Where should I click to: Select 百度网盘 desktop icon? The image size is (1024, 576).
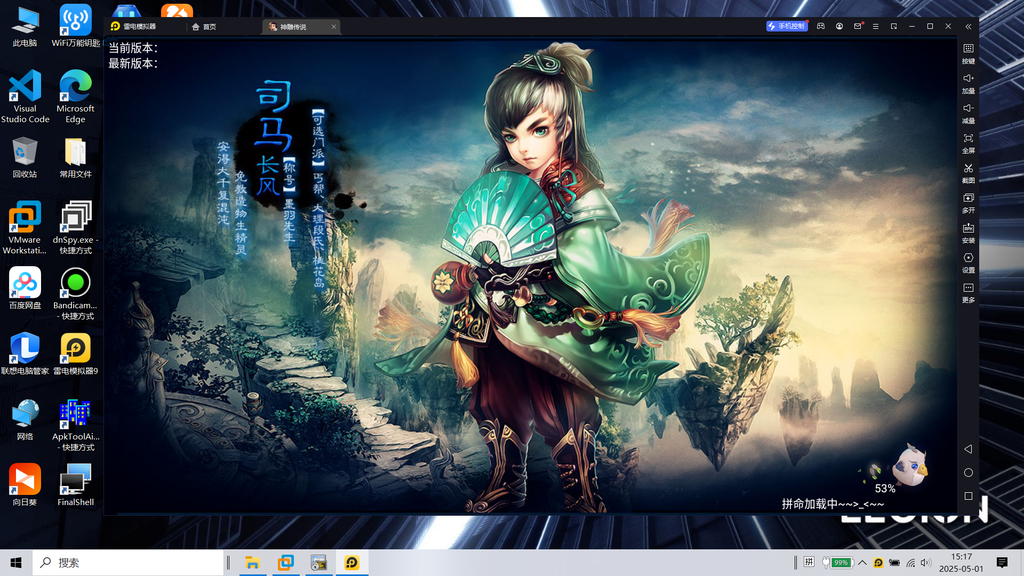[25, 288]
